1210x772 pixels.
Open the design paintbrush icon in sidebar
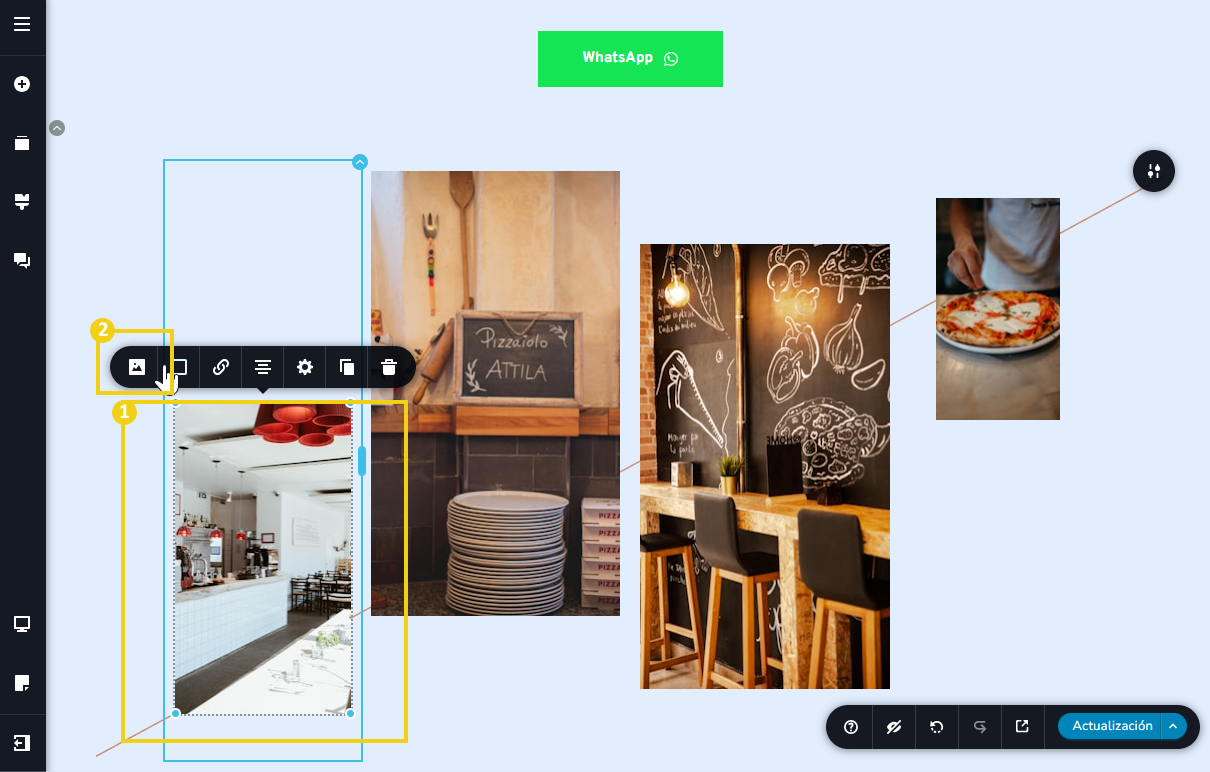(x=22, y=202)
